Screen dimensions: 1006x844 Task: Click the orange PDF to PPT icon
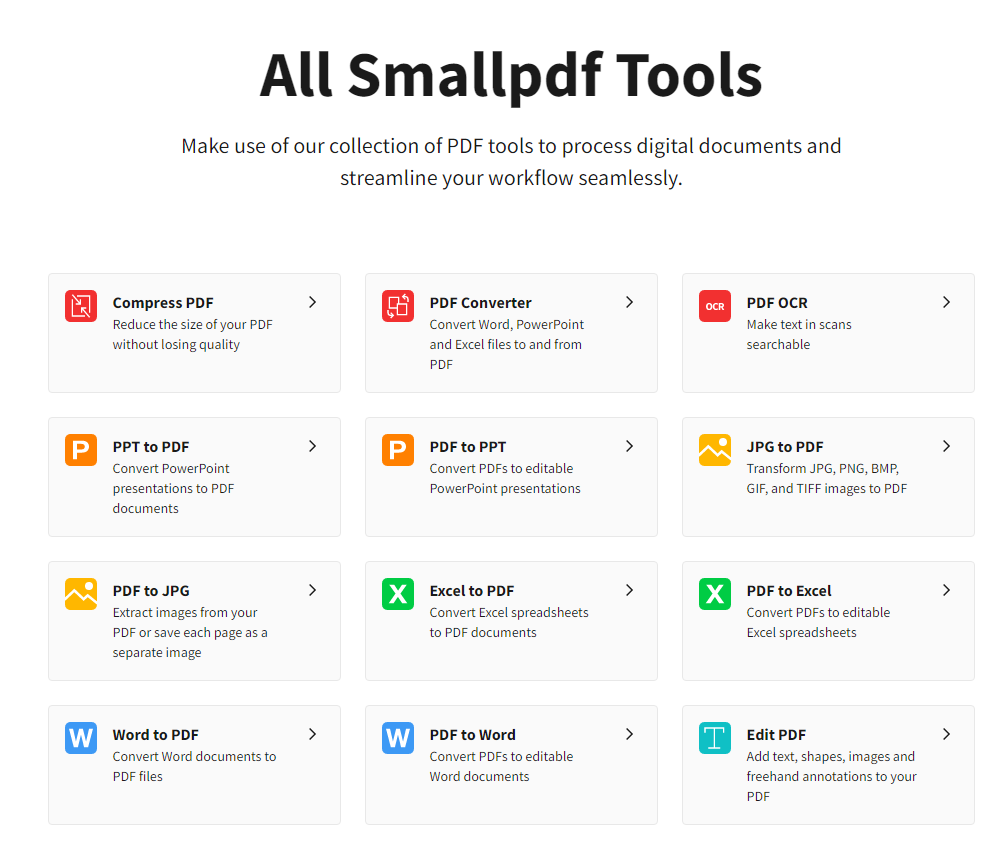coord(398,449)
